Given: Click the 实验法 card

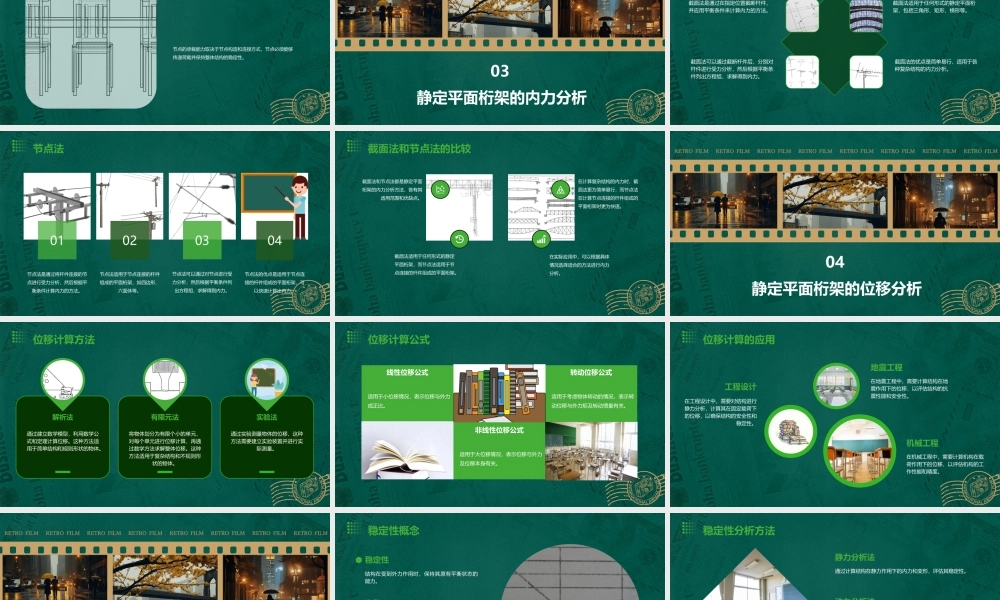Looking at the screenshot, I should pos(267,437).
